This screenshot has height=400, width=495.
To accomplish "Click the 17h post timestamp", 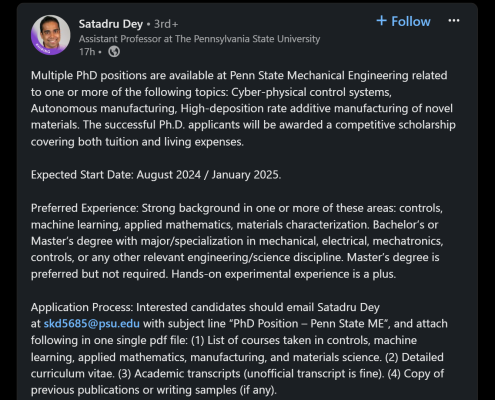I will [x=87, y=52].
